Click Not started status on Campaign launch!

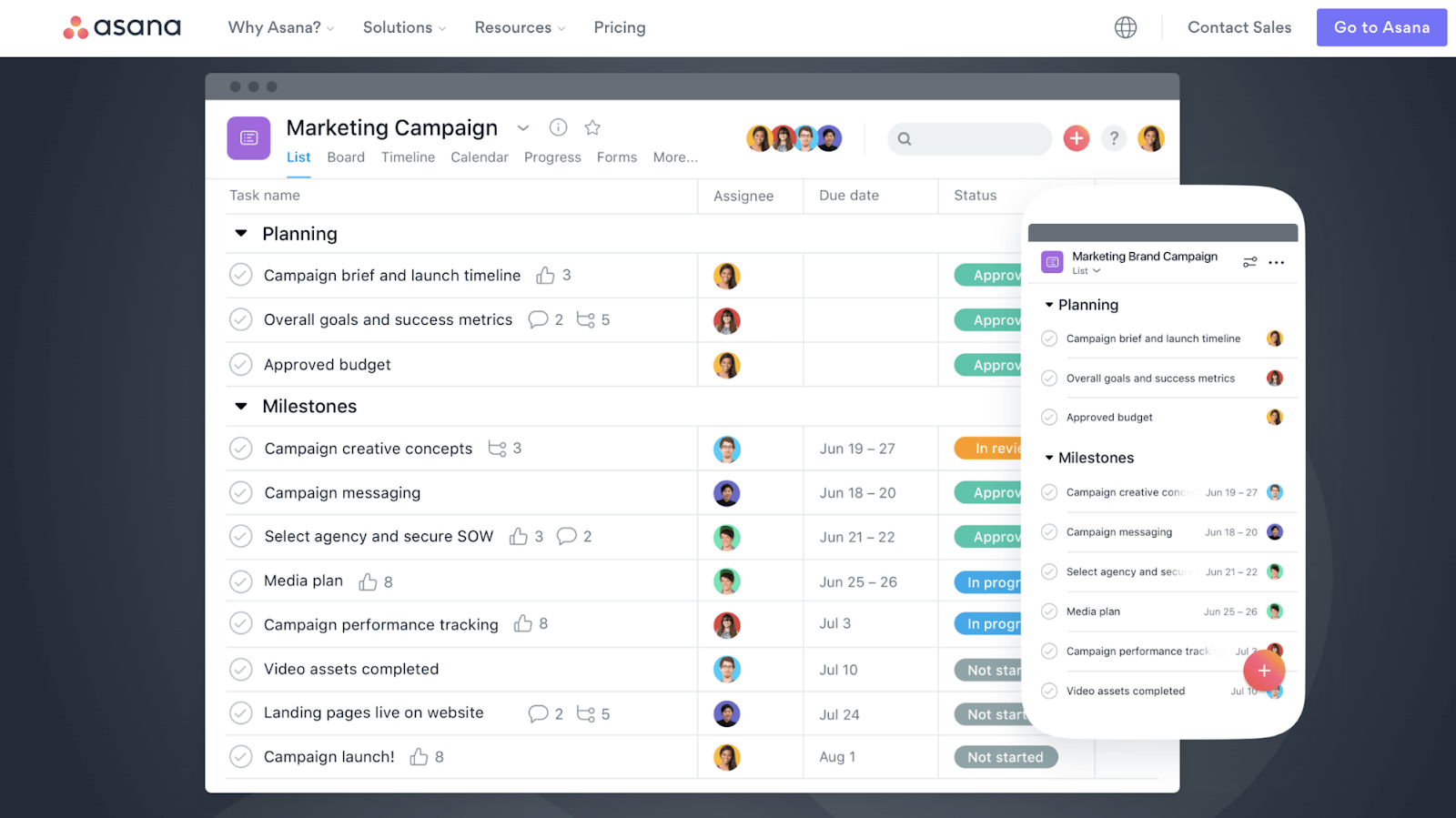coord(1006,757)
